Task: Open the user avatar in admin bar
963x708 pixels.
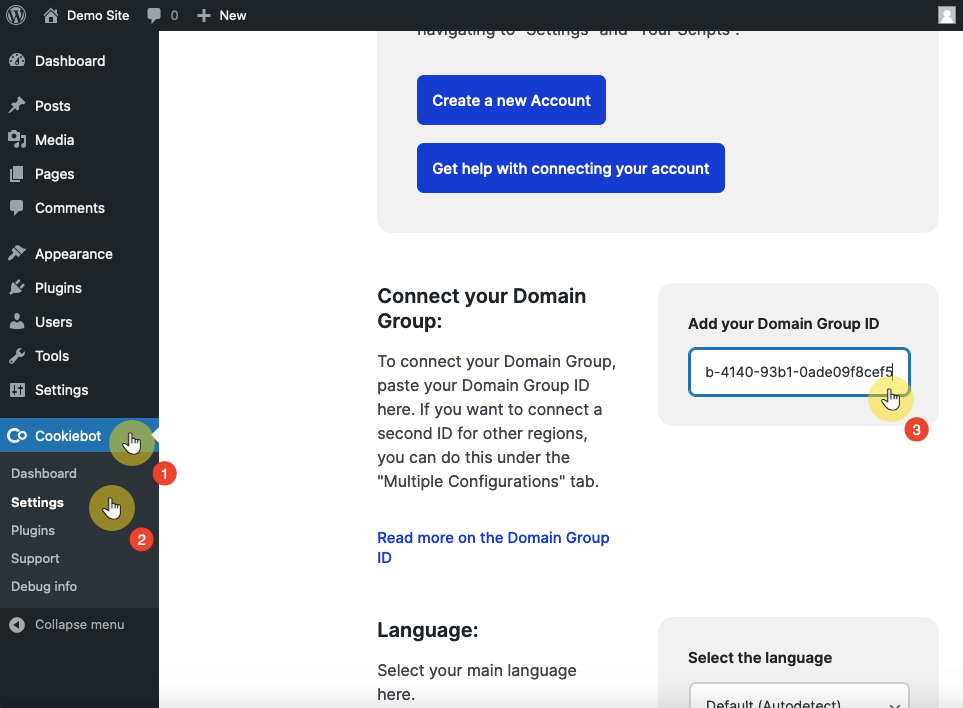Action: (x=946, y=15)
